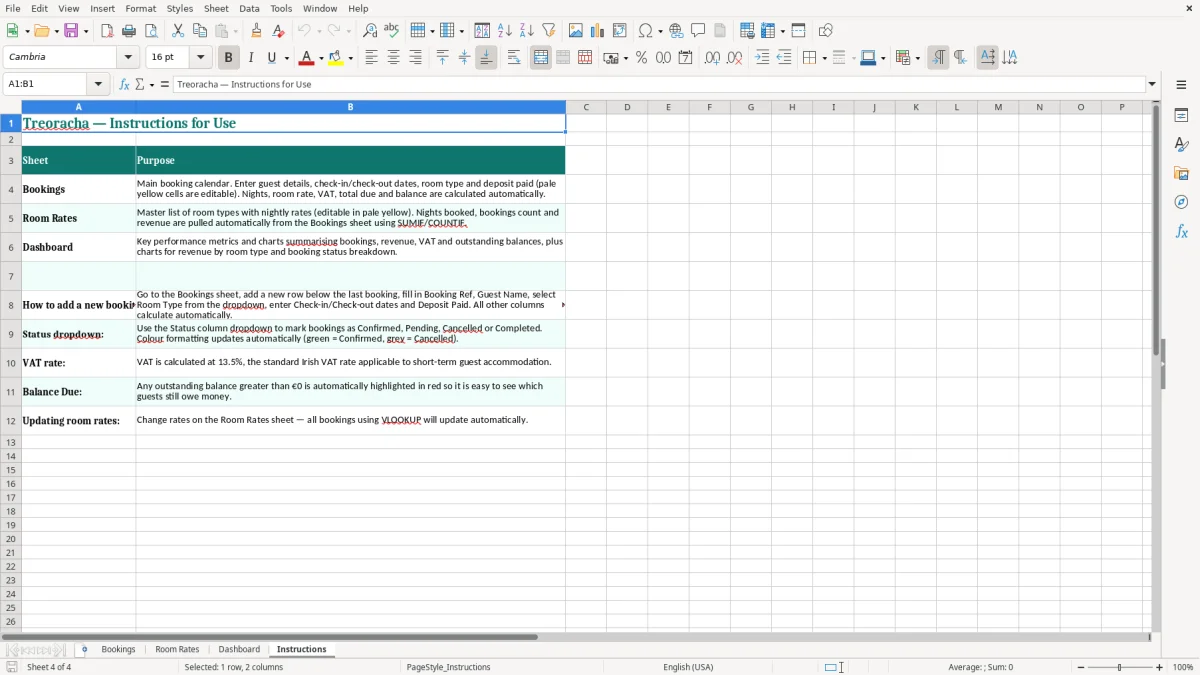Open the Data menu
The height and width of the screenshot is (675, 1200).
pos(249,8)
